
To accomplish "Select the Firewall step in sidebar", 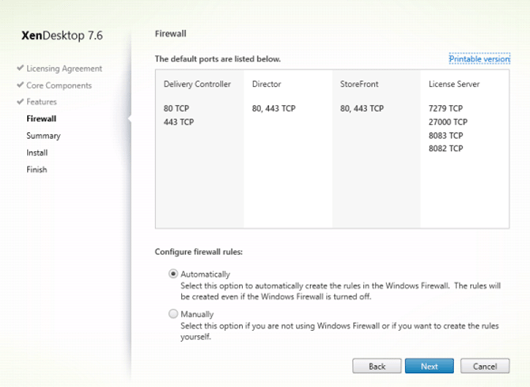I will click(x=41, y=119).
